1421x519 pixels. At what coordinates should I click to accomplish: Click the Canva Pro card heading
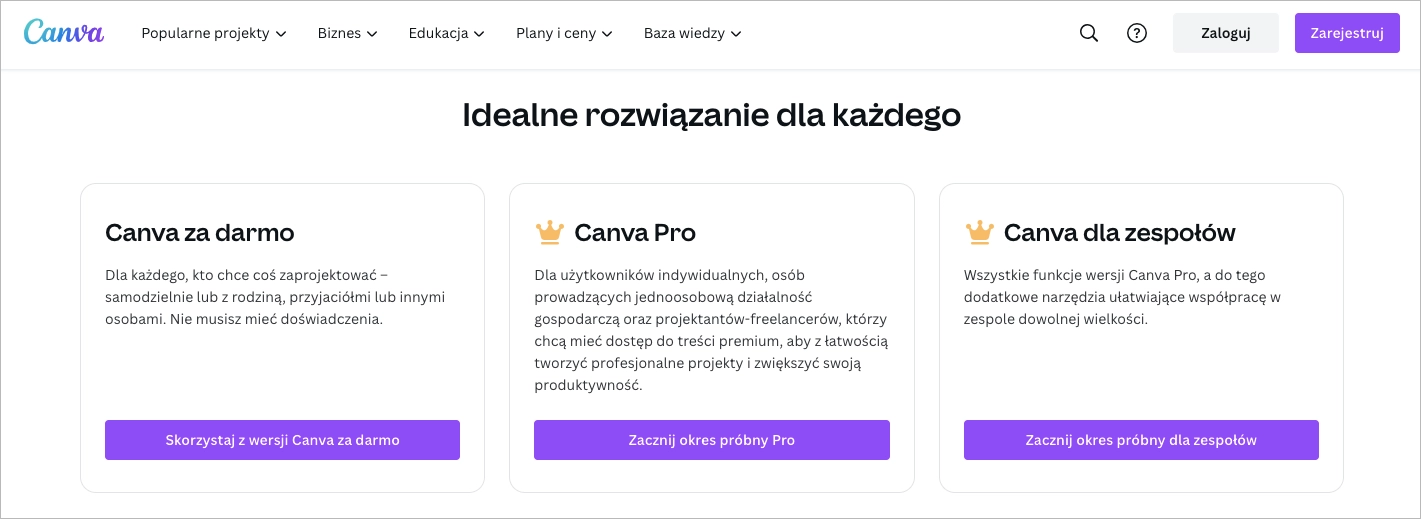point(635,233)
